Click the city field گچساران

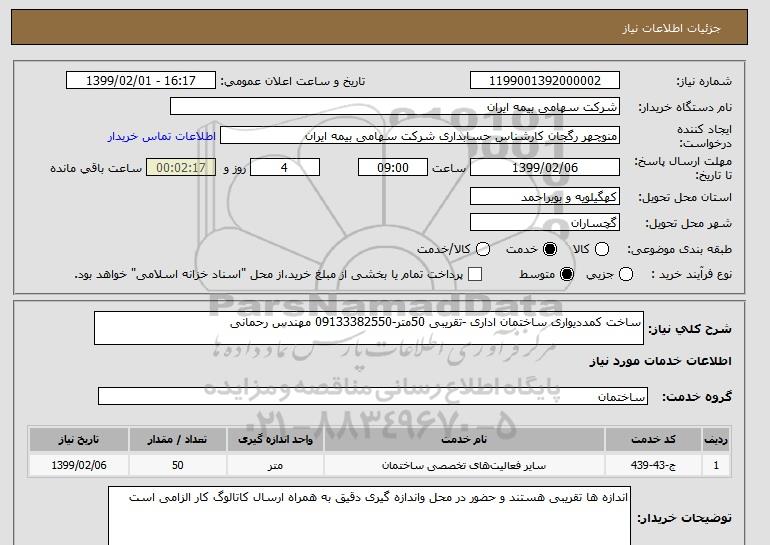click(x=545, y=222)
